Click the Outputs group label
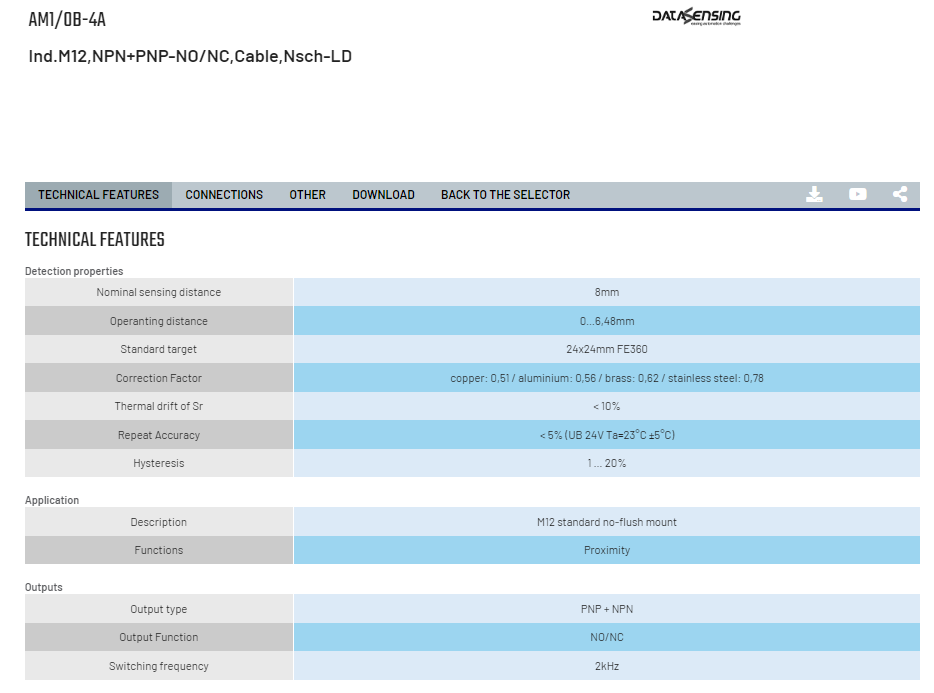Screen dimensions: 934x693 (43, 587)
